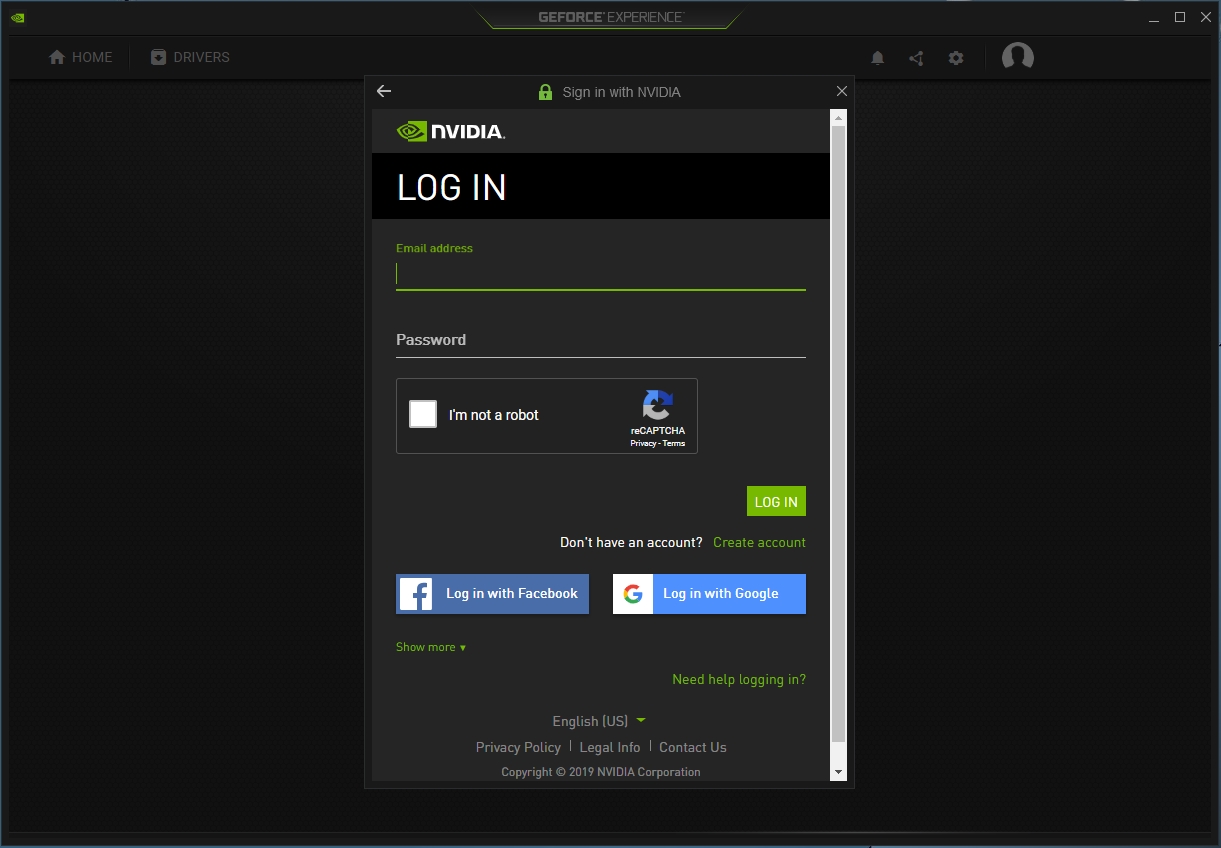Switch to the Home tab

click(81, 57)
